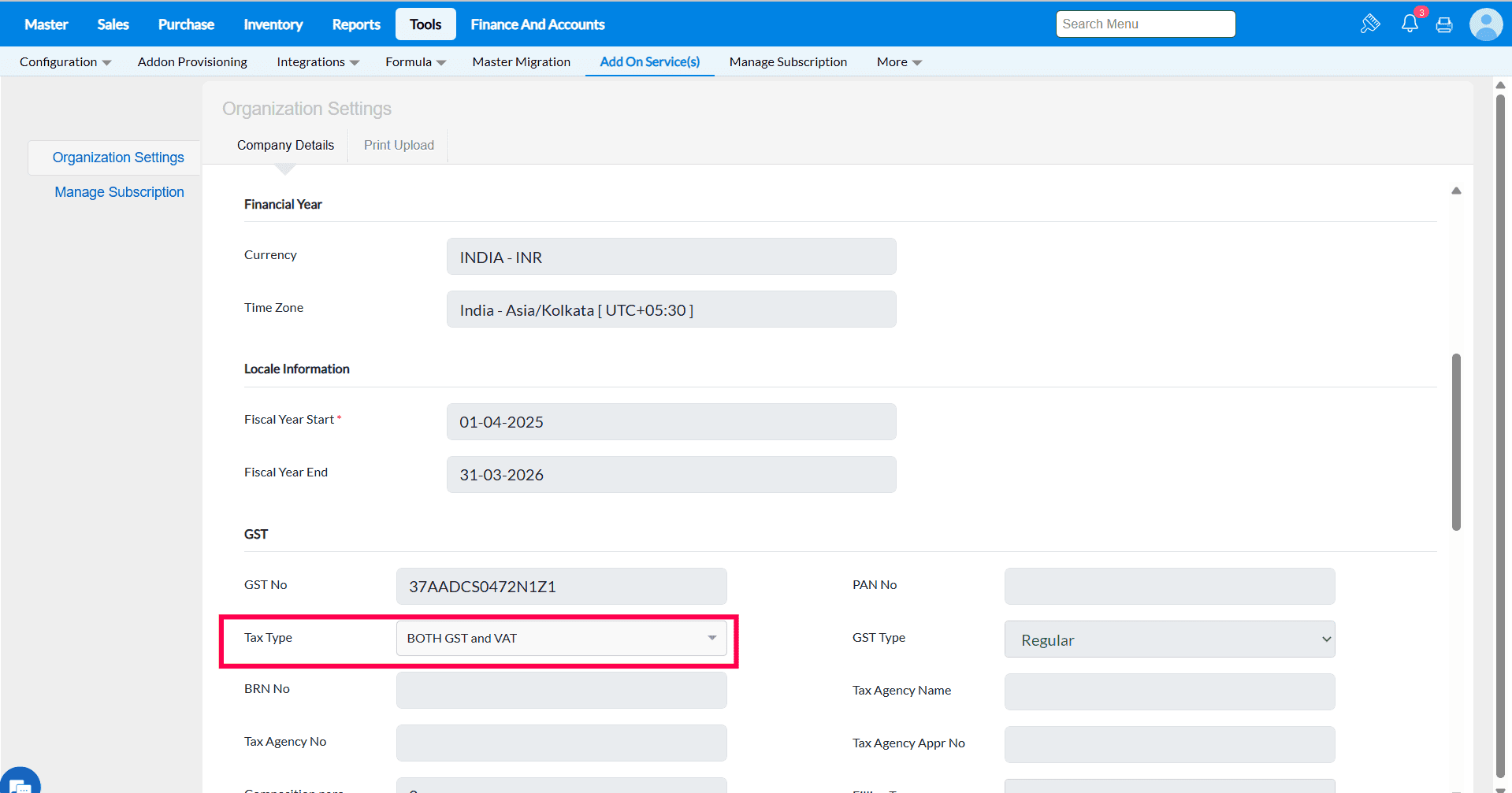Click the Search Menu field
Image resolution: width=1512 pixels, height=793 pixels.
click(x=1146, y=24)
